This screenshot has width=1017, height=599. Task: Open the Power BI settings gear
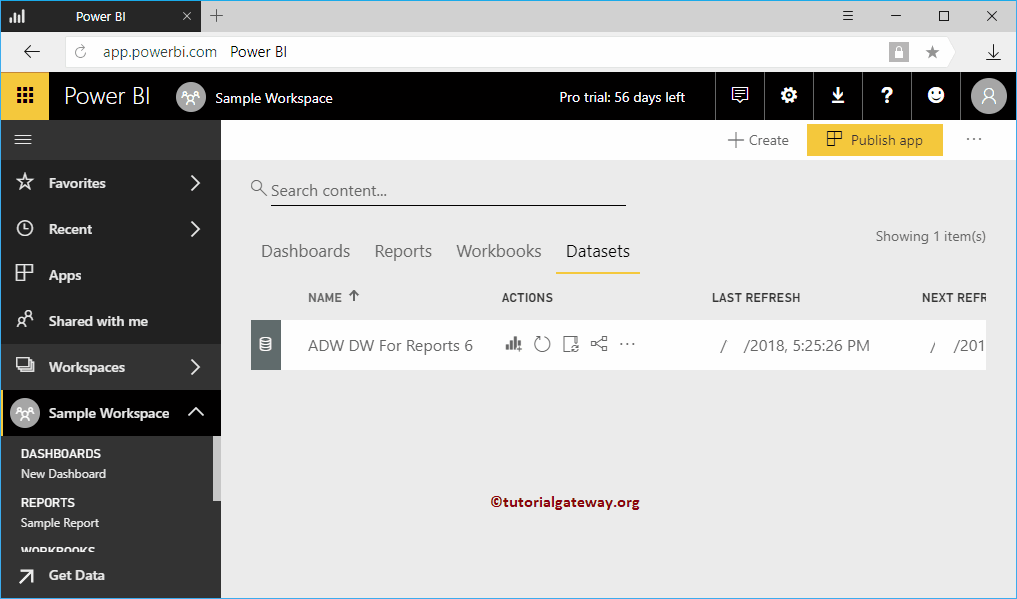point(788,95)
